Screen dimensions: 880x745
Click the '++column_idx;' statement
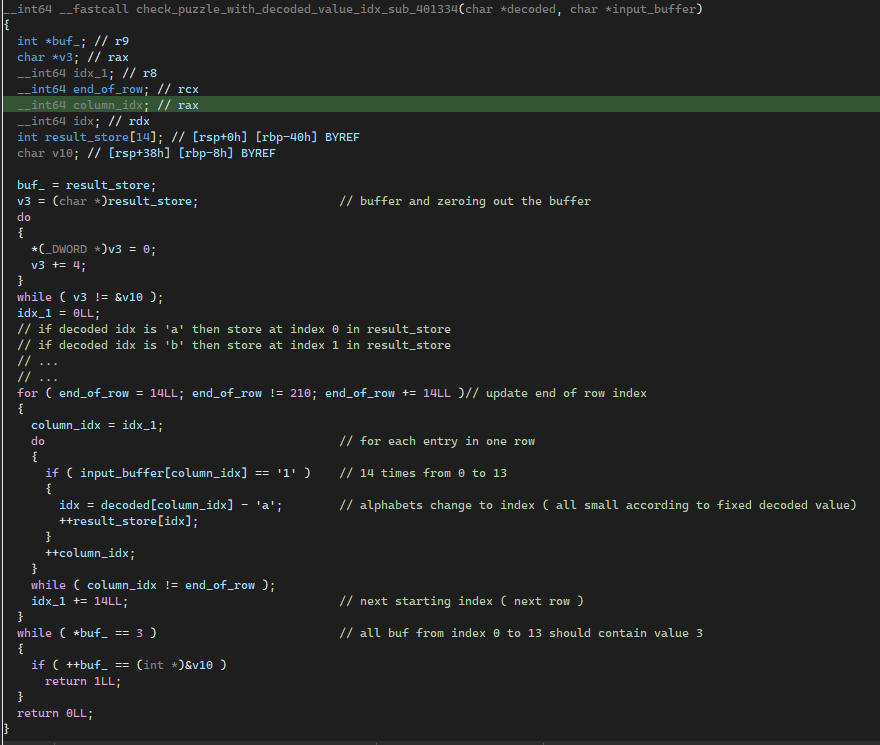pyautogui.click(x=90, y=553)
